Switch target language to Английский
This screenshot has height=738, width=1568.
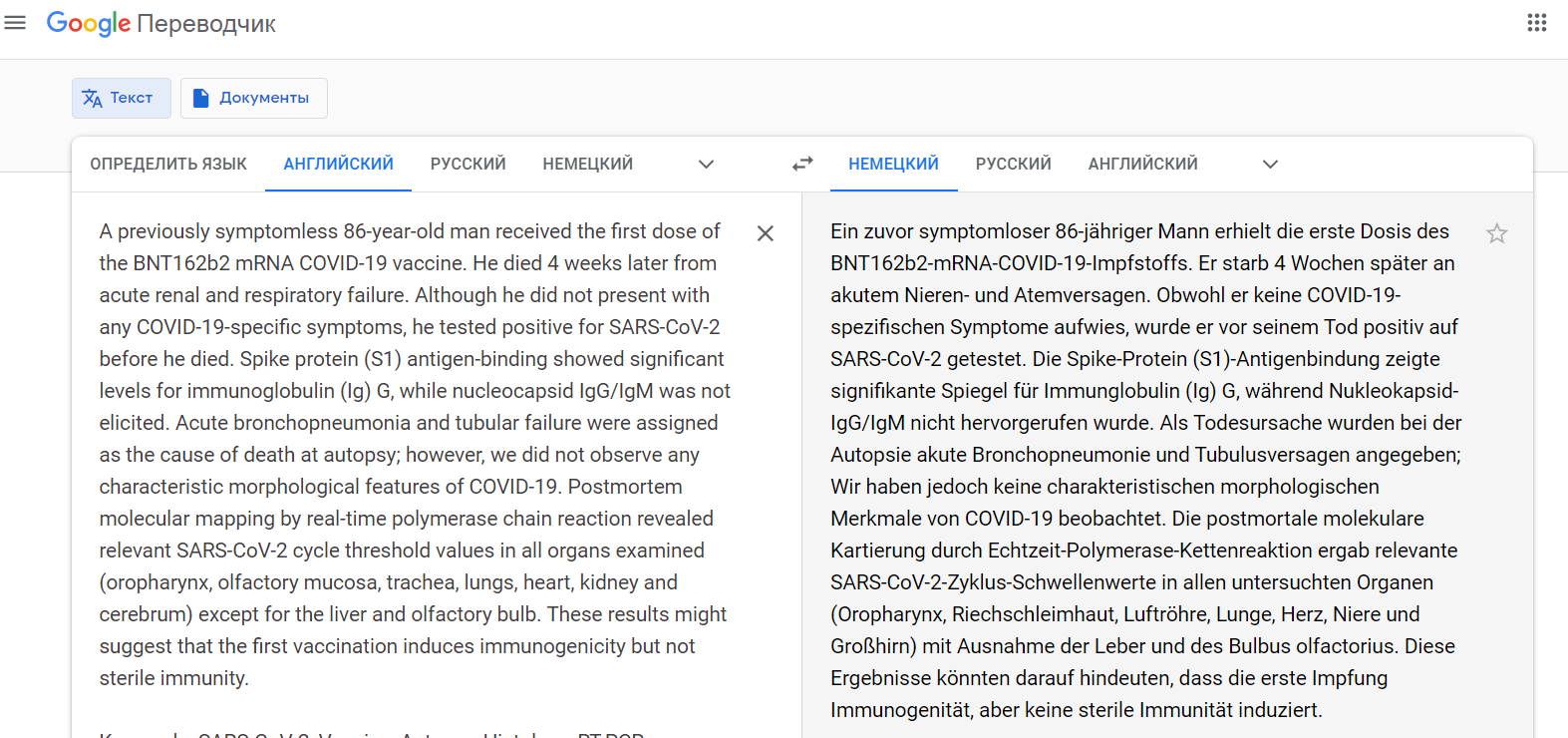tap(1142, 164)
